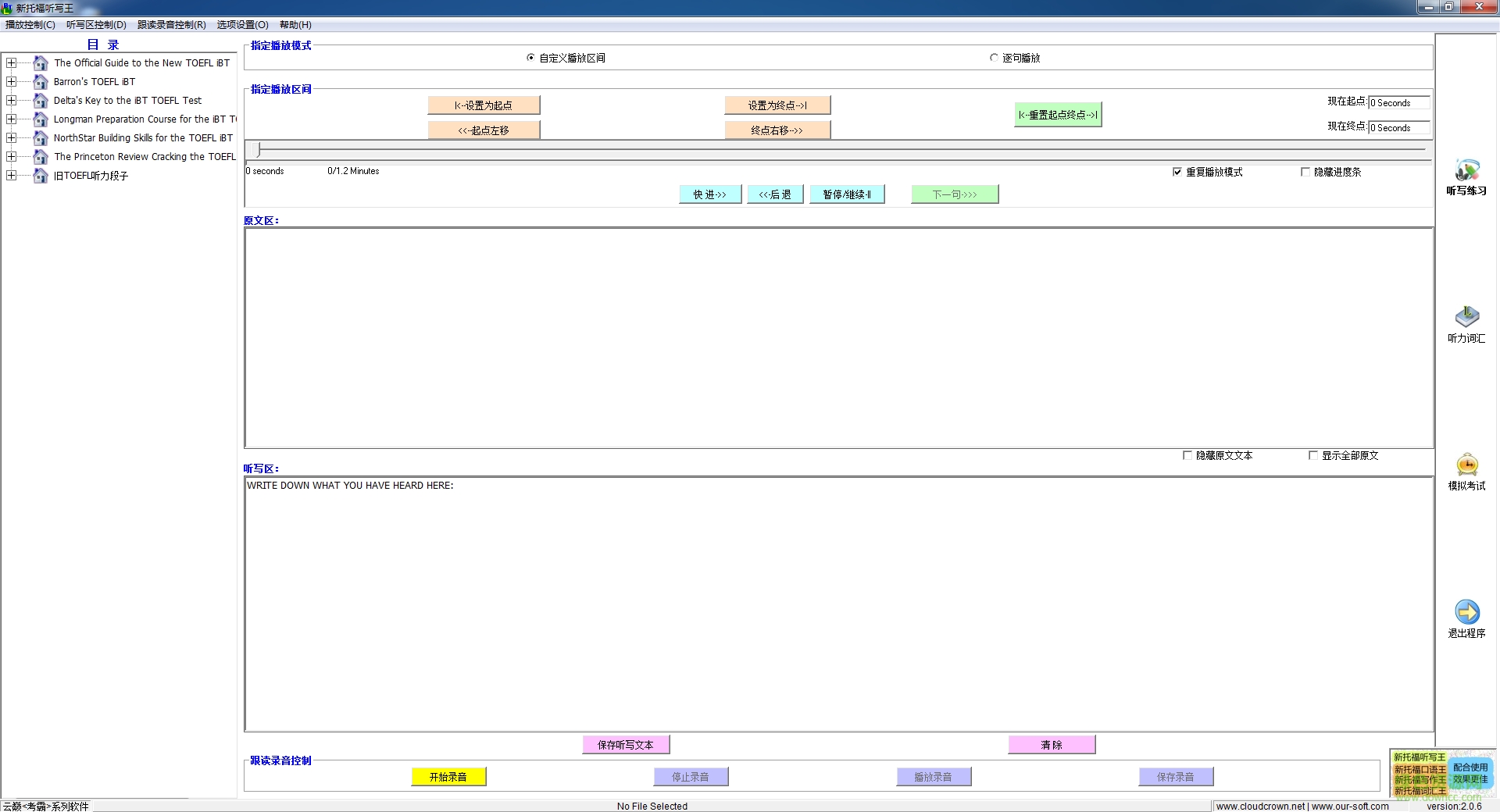Expand the NorthStar Building Skills node
The height and width of the screenshot is (812, 1500).
12,137
